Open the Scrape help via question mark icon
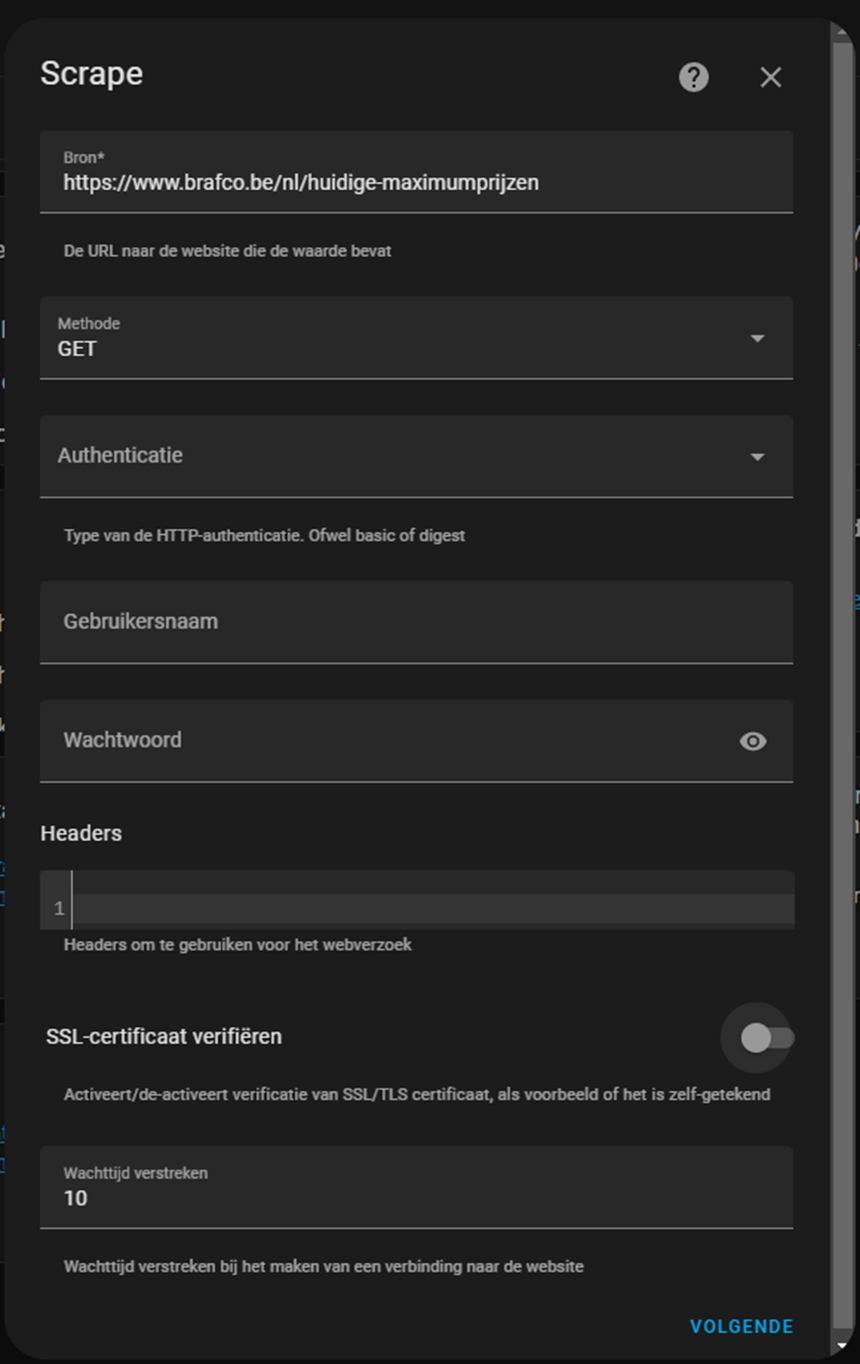This screenshot has width=860, height=1364. 694,77
